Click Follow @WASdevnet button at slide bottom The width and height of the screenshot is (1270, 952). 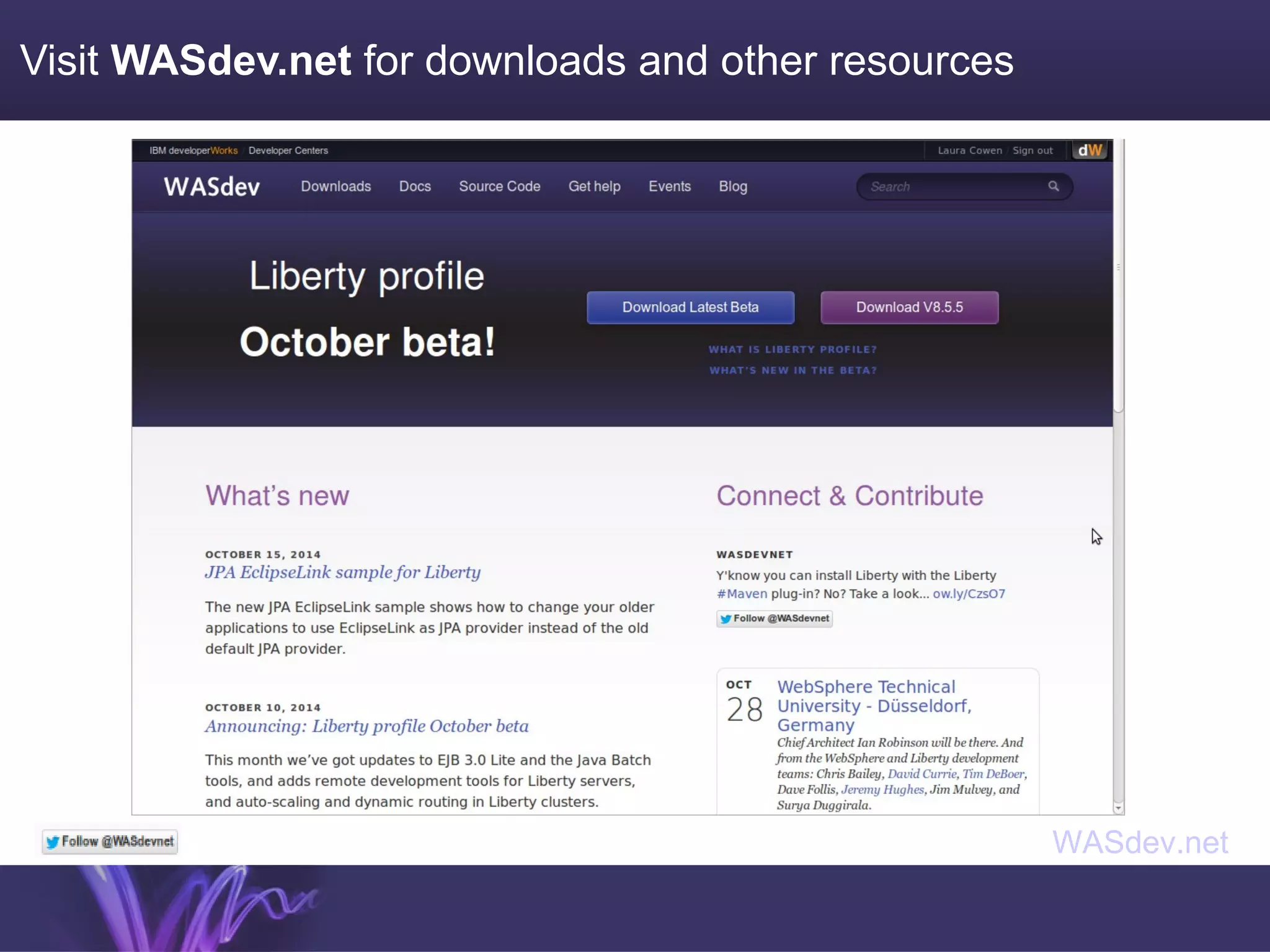coord(110,842)
